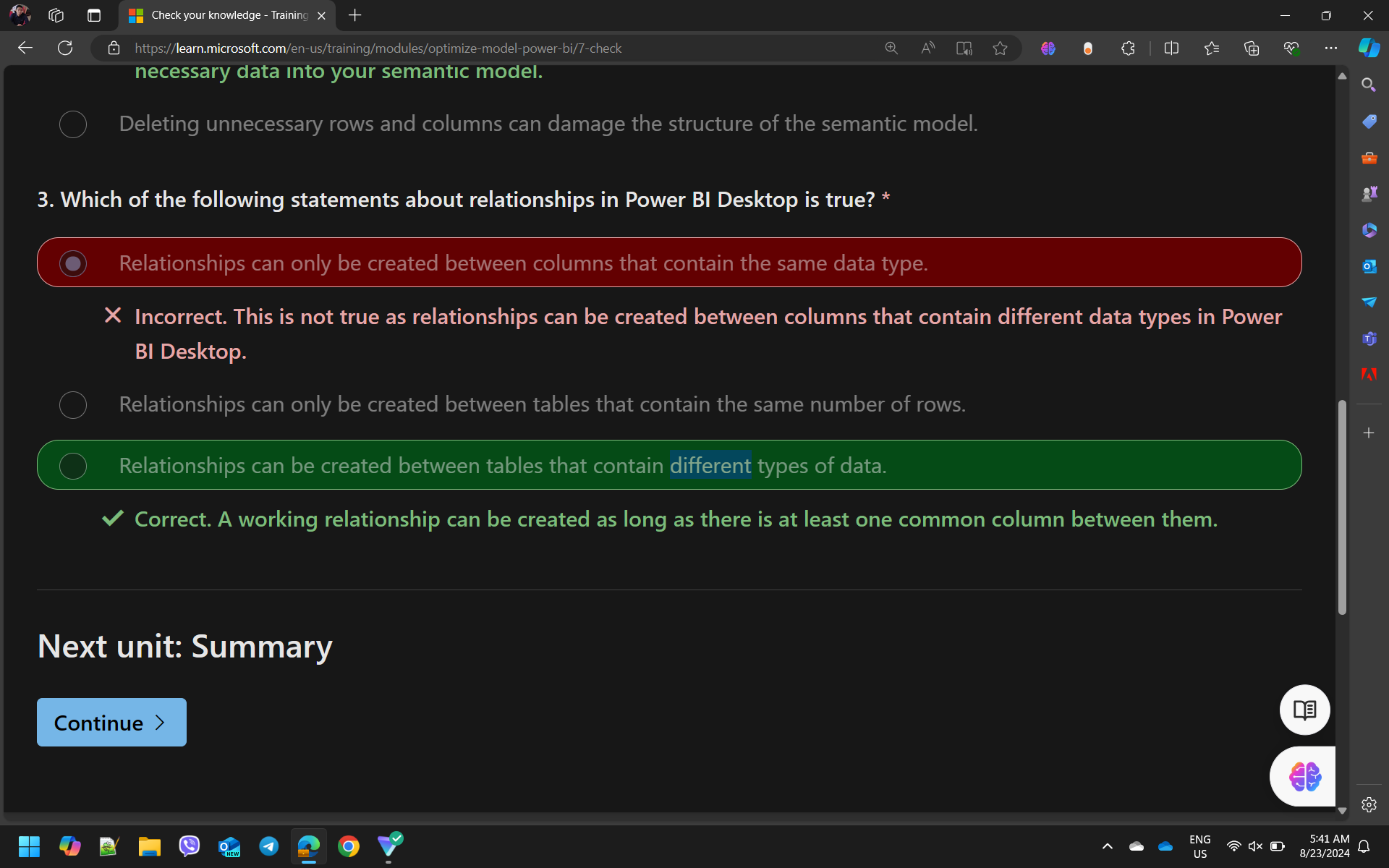Select 'different types of data' option
This screenshot has width=1389, height=868.
pos(73,466)
